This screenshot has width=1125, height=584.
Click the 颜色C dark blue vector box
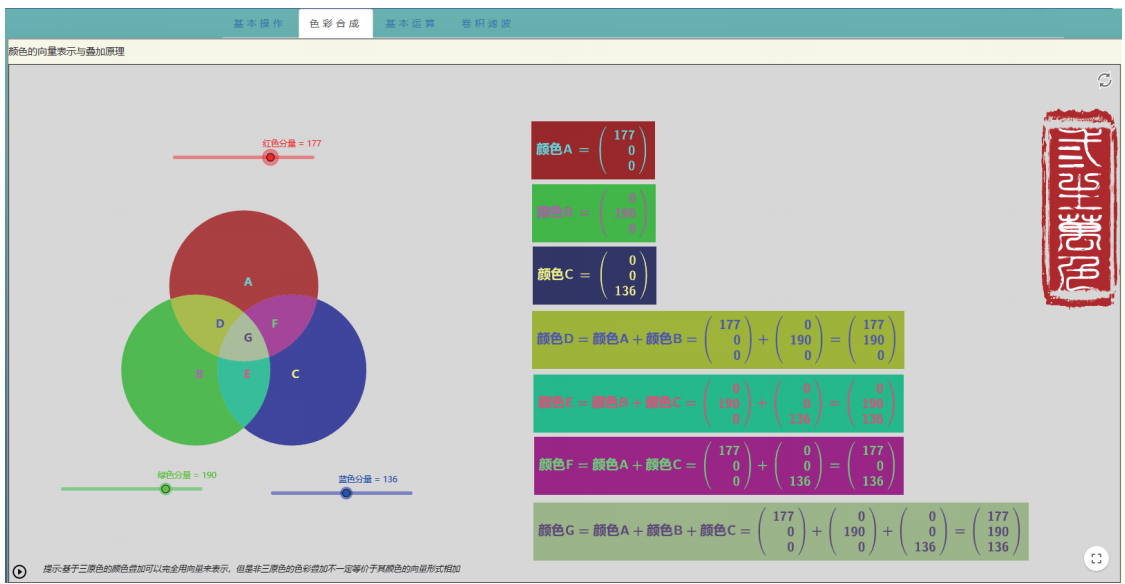pyautogui.click(x=594, y=275)
